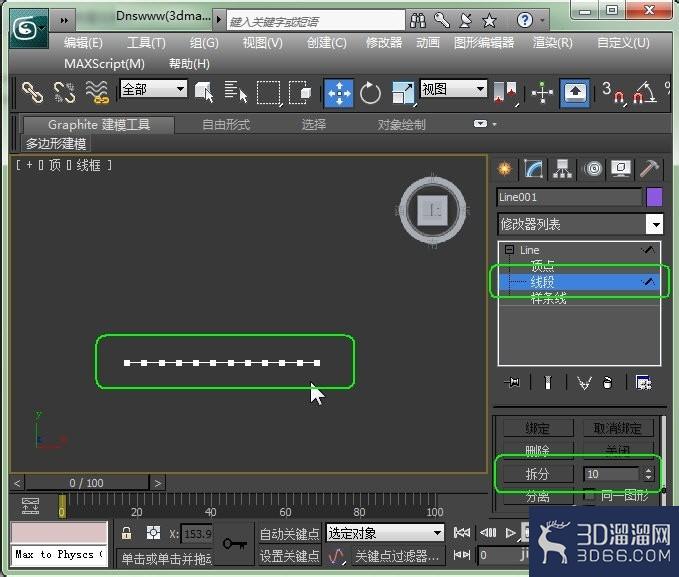
Task: Expand the document title arrow beside search field
Action: [219, 19]
